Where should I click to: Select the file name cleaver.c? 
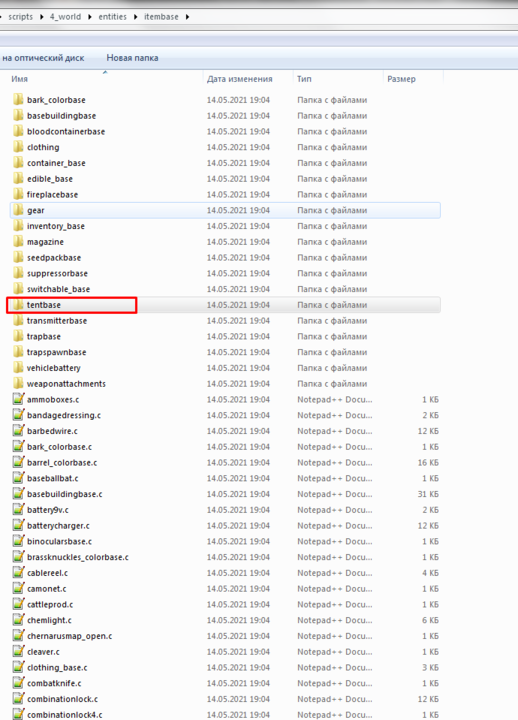point(43,652)
